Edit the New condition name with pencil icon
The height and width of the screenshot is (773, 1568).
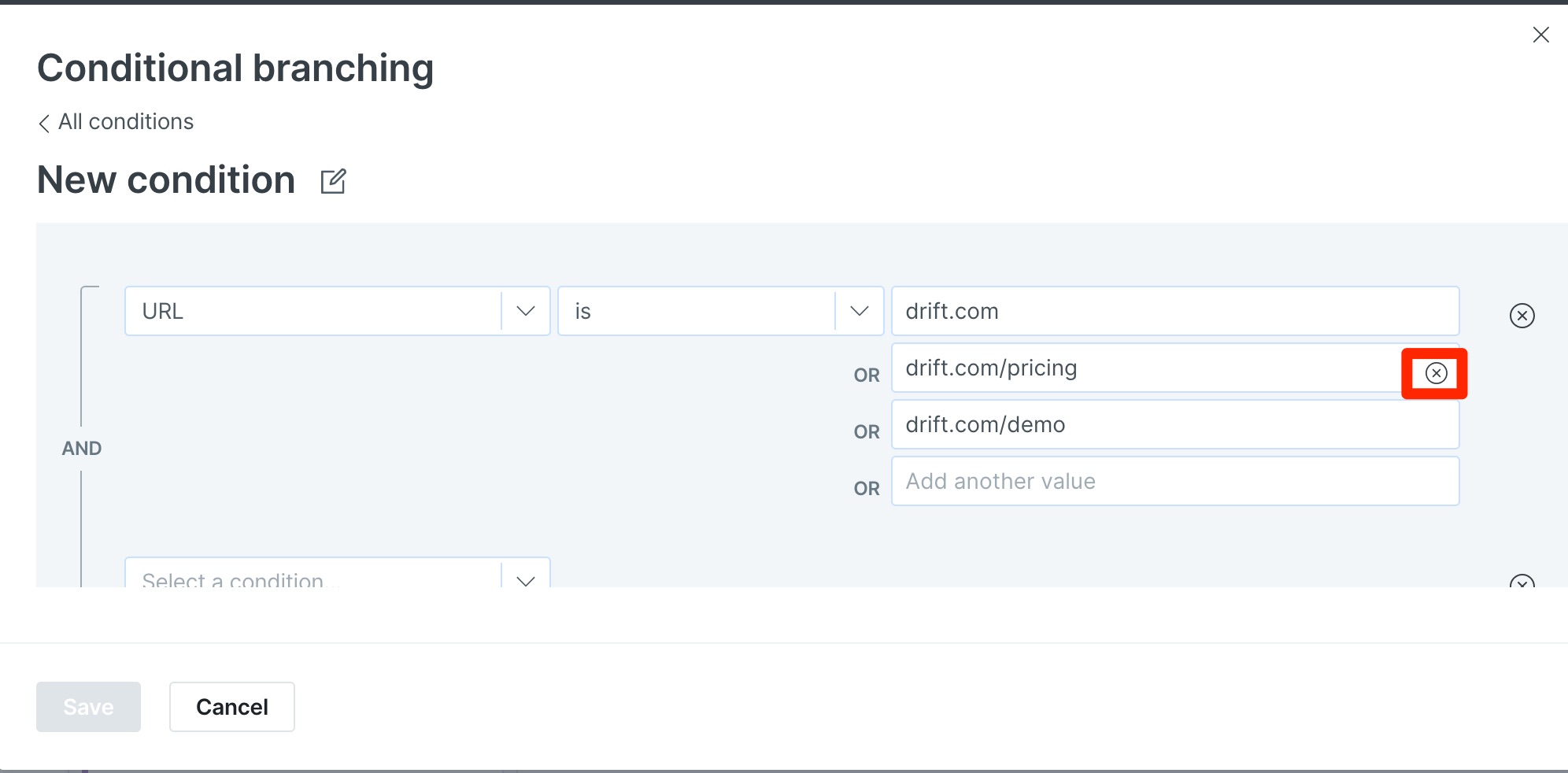[x=333, y=181]
